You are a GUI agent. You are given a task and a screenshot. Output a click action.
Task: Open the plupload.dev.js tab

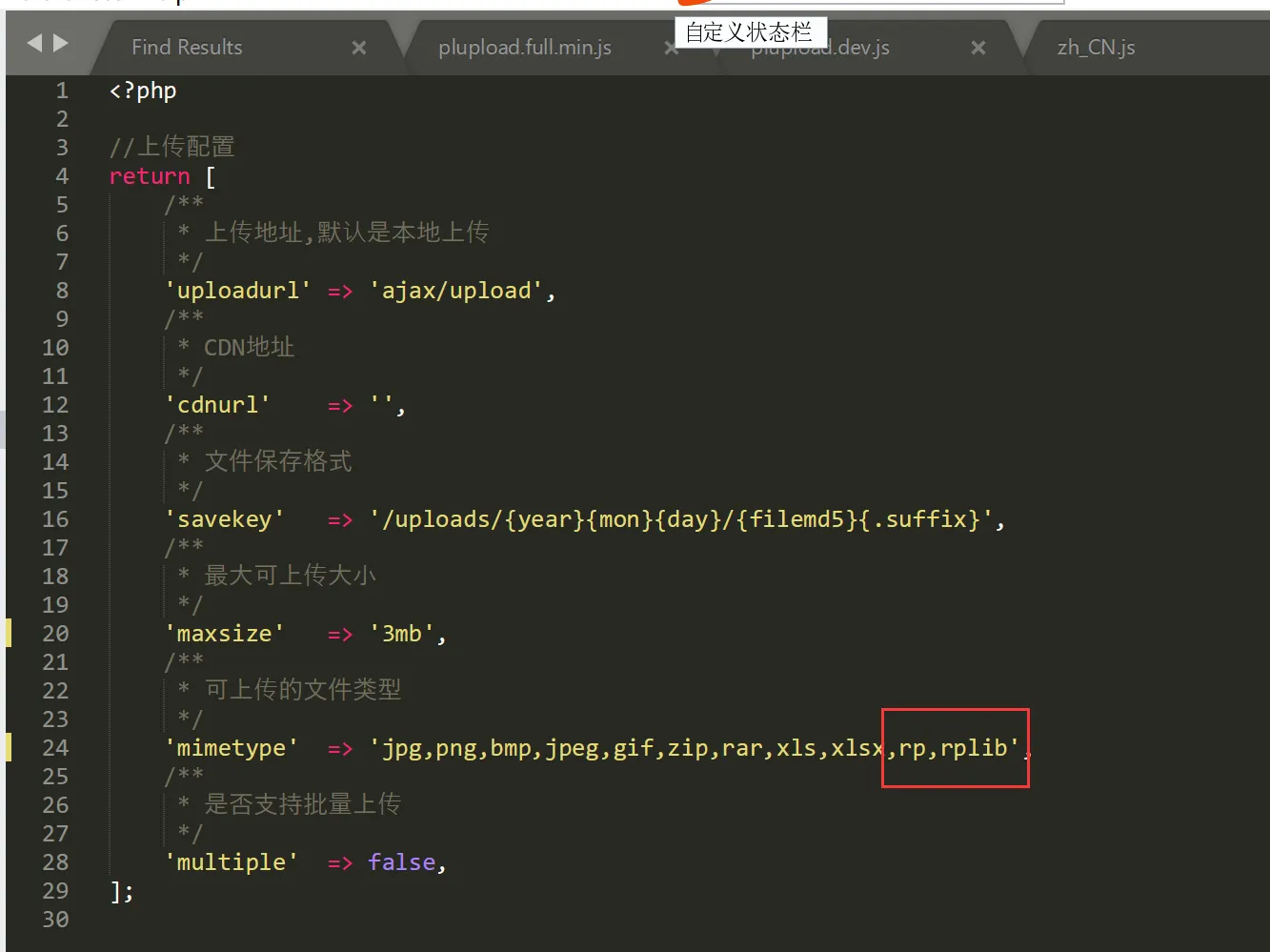(820, 47)
